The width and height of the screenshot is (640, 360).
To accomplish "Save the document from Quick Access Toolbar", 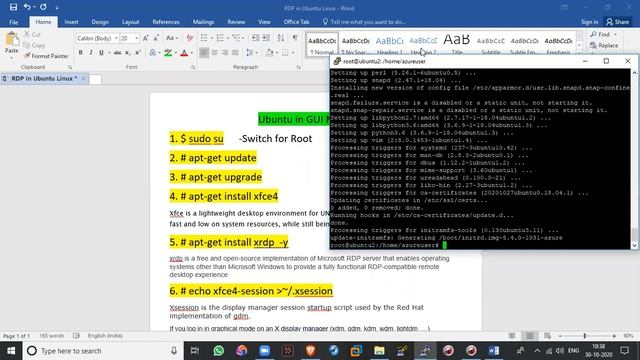I will [13, 7].
